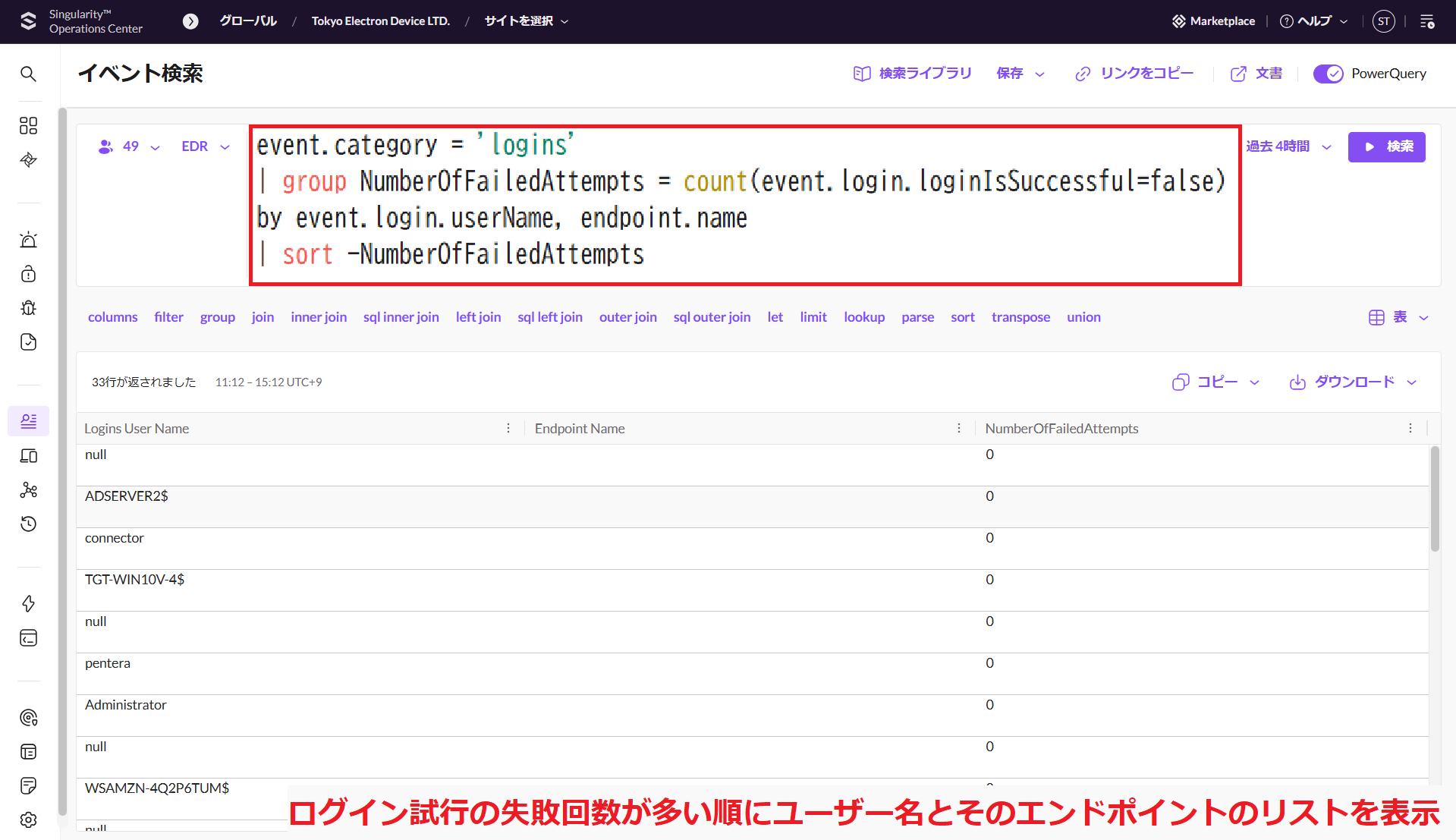Click the bug threat icon in sidebar

click(28, 307)
